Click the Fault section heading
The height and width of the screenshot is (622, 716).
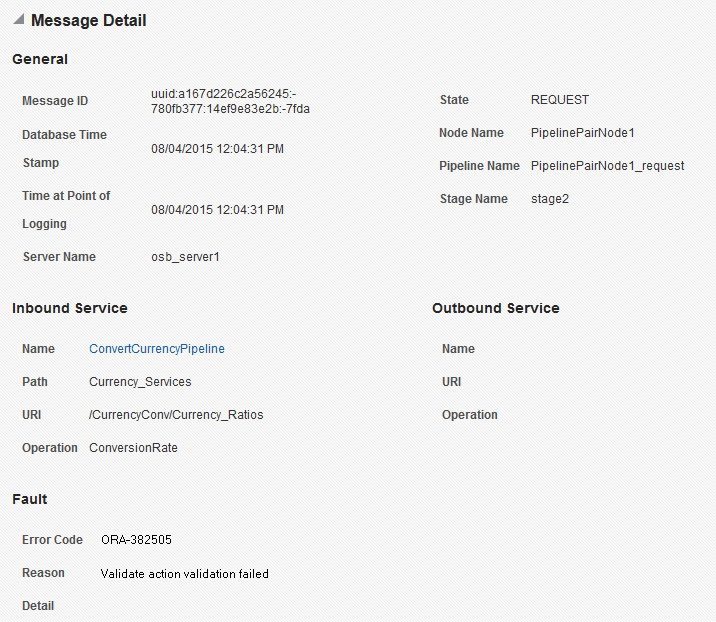(x=30, y=499)
